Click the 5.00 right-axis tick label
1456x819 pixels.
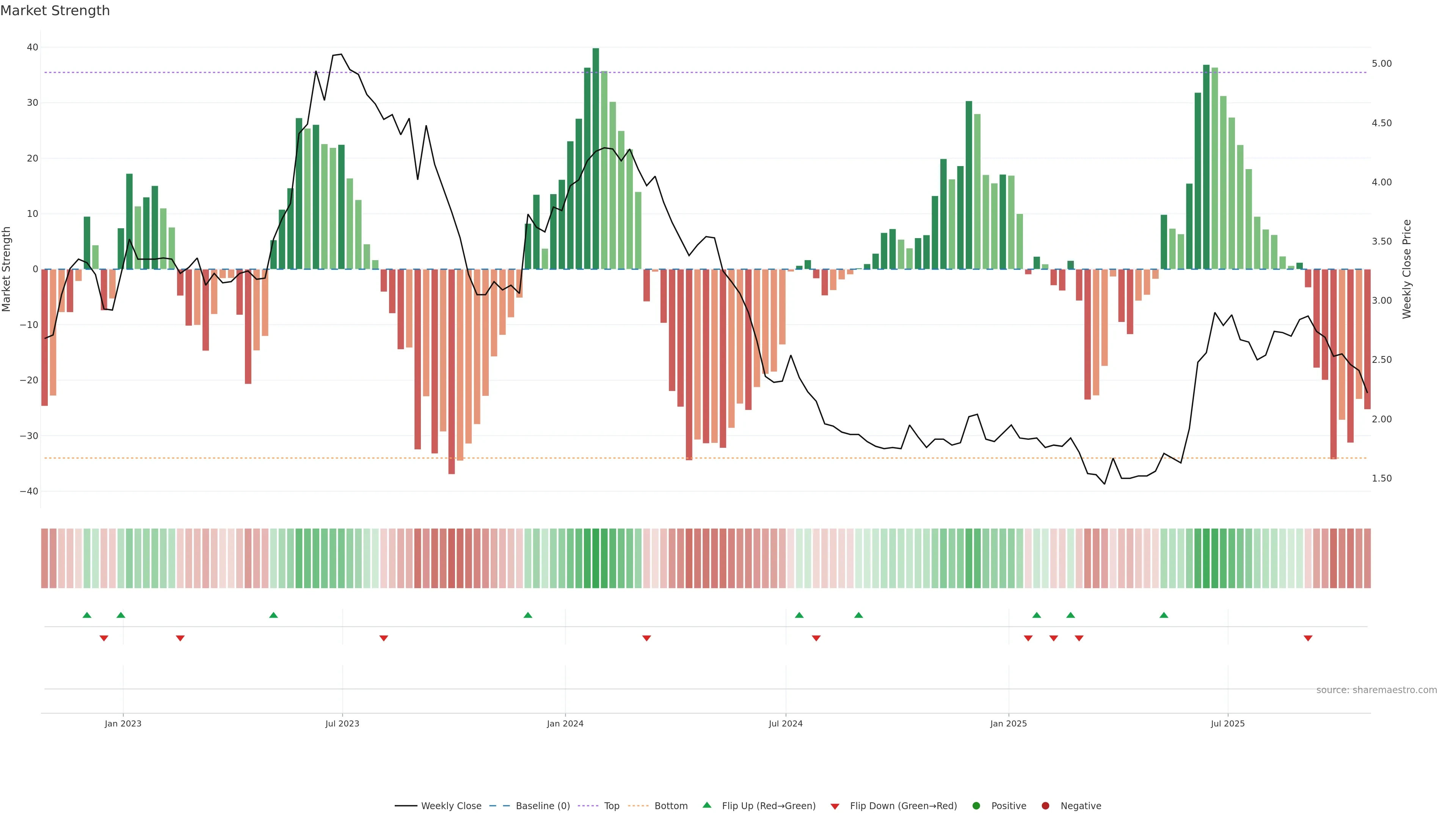point(1381,64)
